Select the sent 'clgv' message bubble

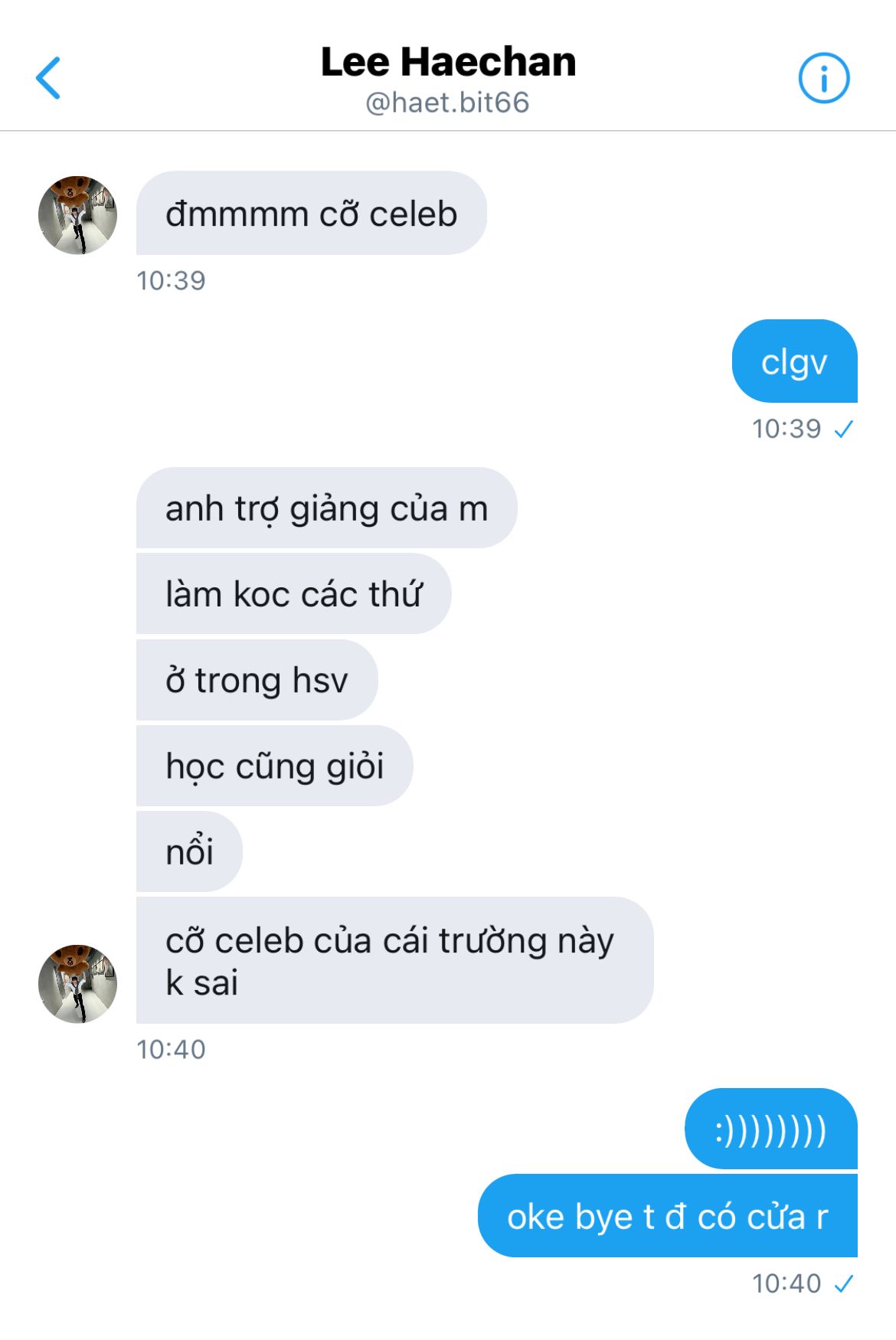coord(794,361)
